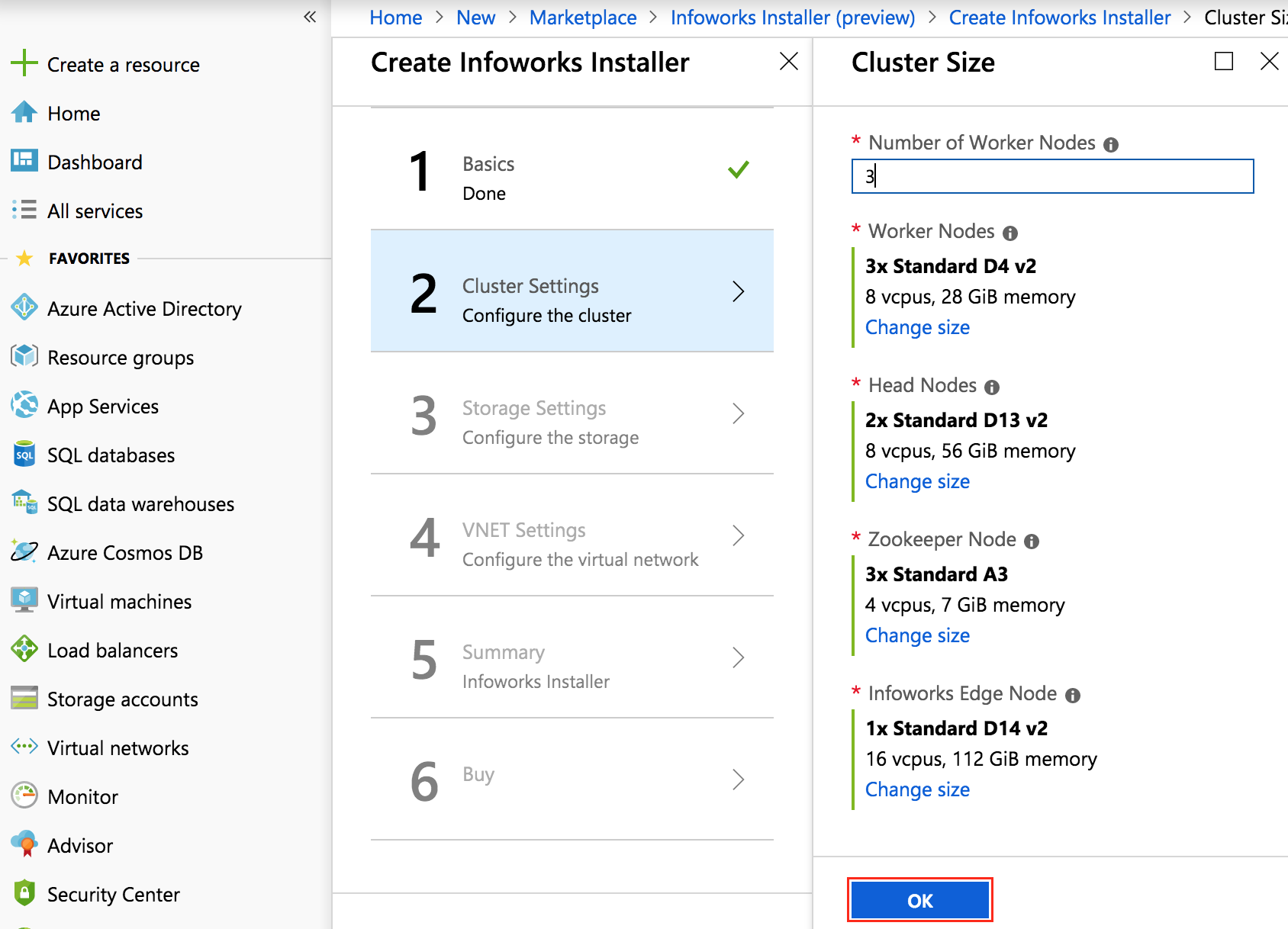Click the Security Center shield icon
Image resolution: width=1288 pixels, height=929 pixels.
coord(24,893)
